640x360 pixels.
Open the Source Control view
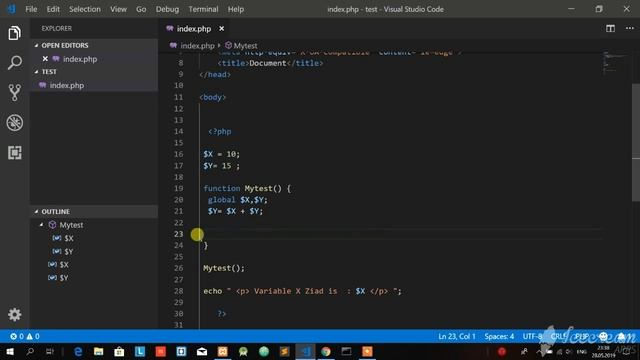click(x=15, y=93)
